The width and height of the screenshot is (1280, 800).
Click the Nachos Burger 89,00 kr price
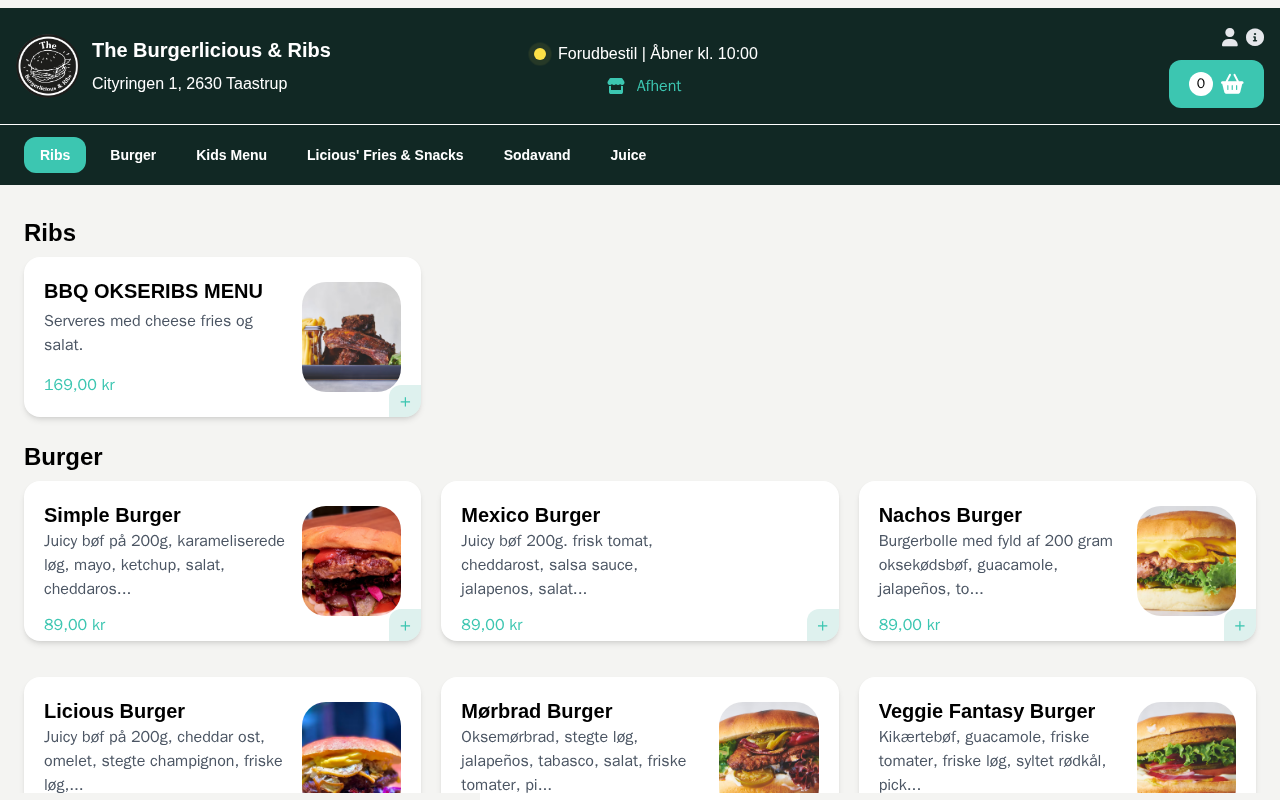click(909, 625)
